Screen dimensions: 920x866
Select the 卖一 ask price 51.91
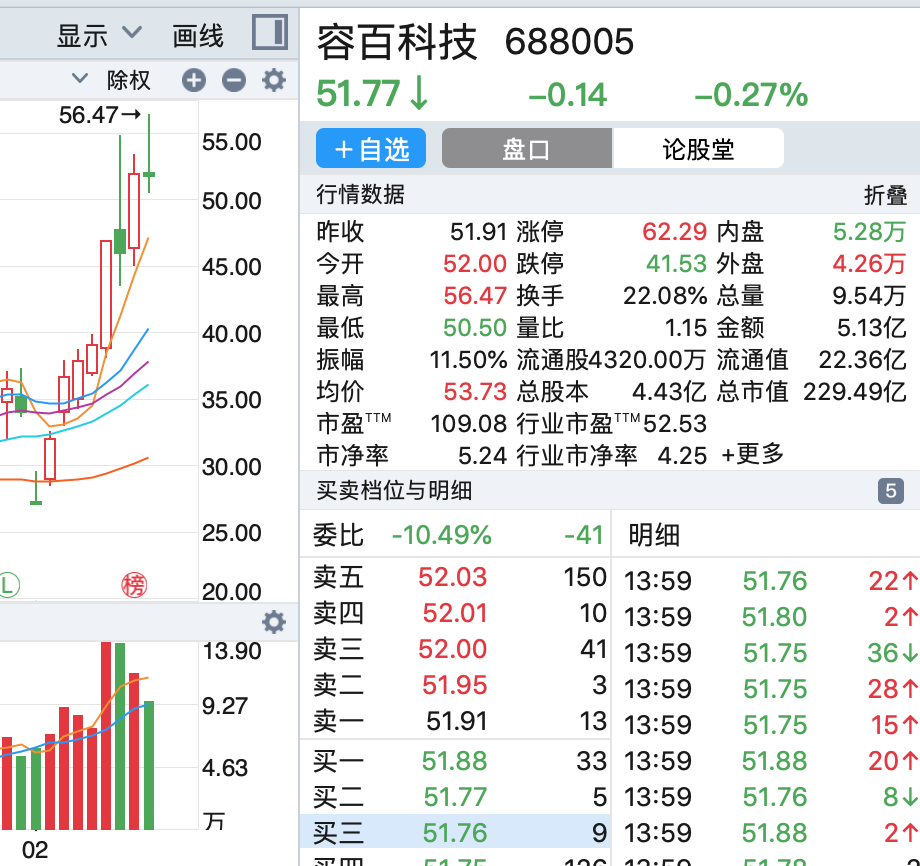tap(457, 721)
